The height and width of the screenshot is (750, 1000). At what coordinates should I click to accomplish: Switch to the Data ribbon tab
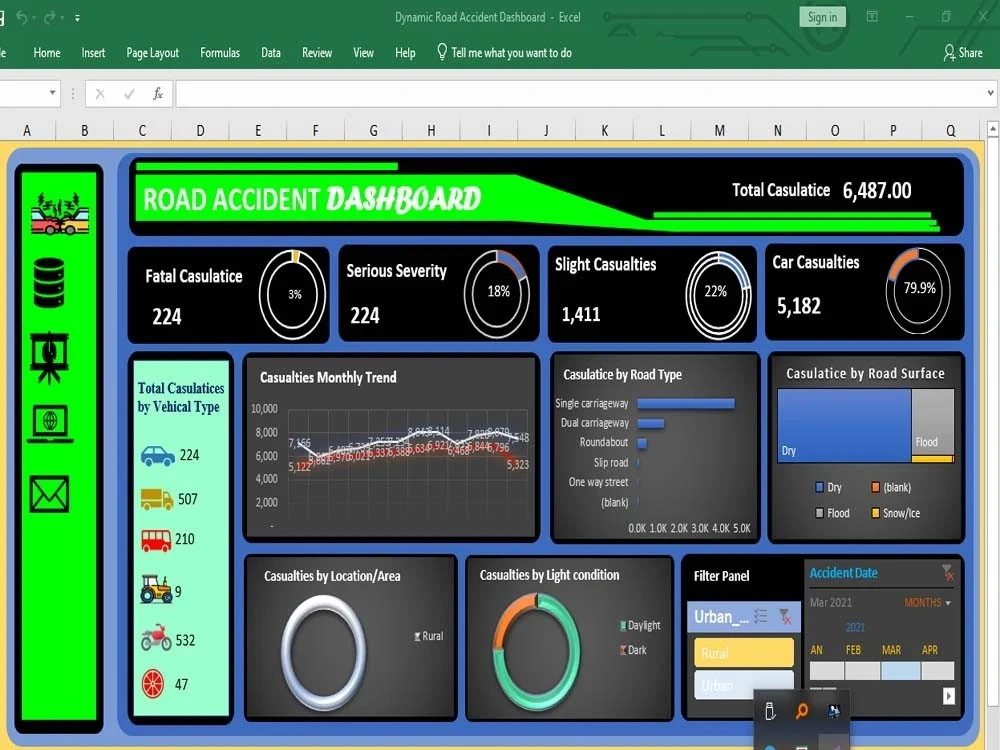coord(270,53)
